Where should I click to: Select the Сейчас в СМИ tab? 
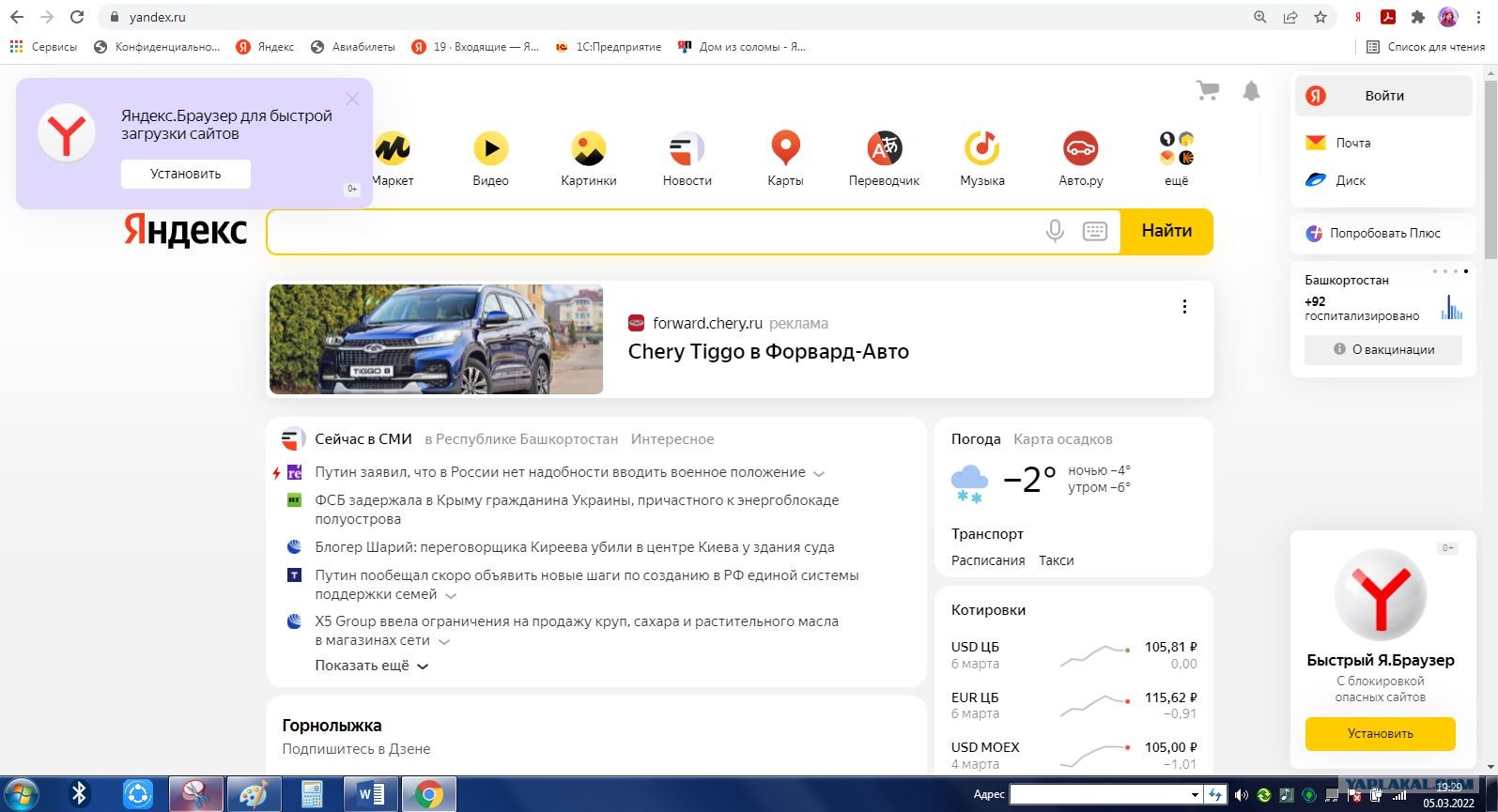click(x=363, y=439)
